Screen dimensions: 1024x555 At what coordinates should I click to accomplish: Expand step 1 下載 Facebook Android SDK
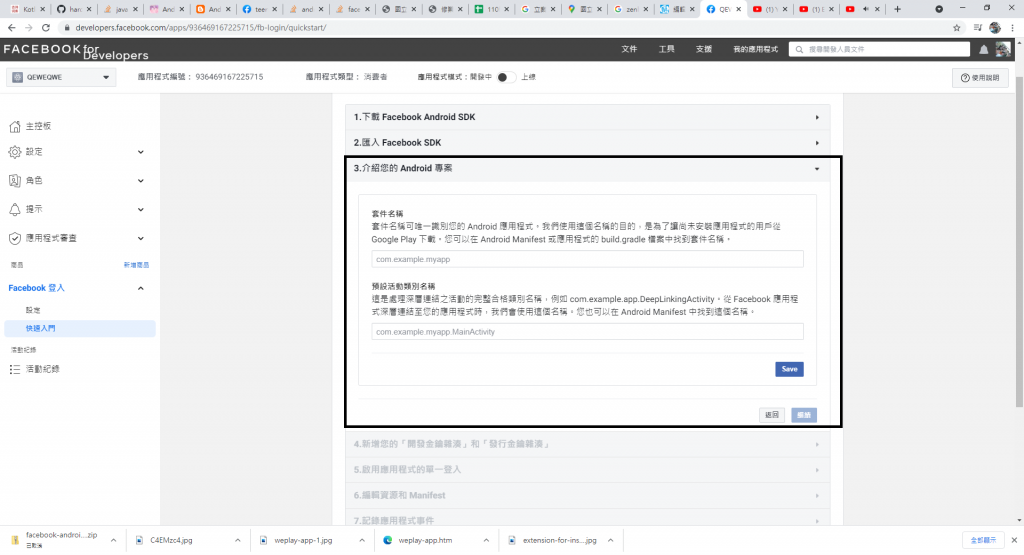pos(587,118)
